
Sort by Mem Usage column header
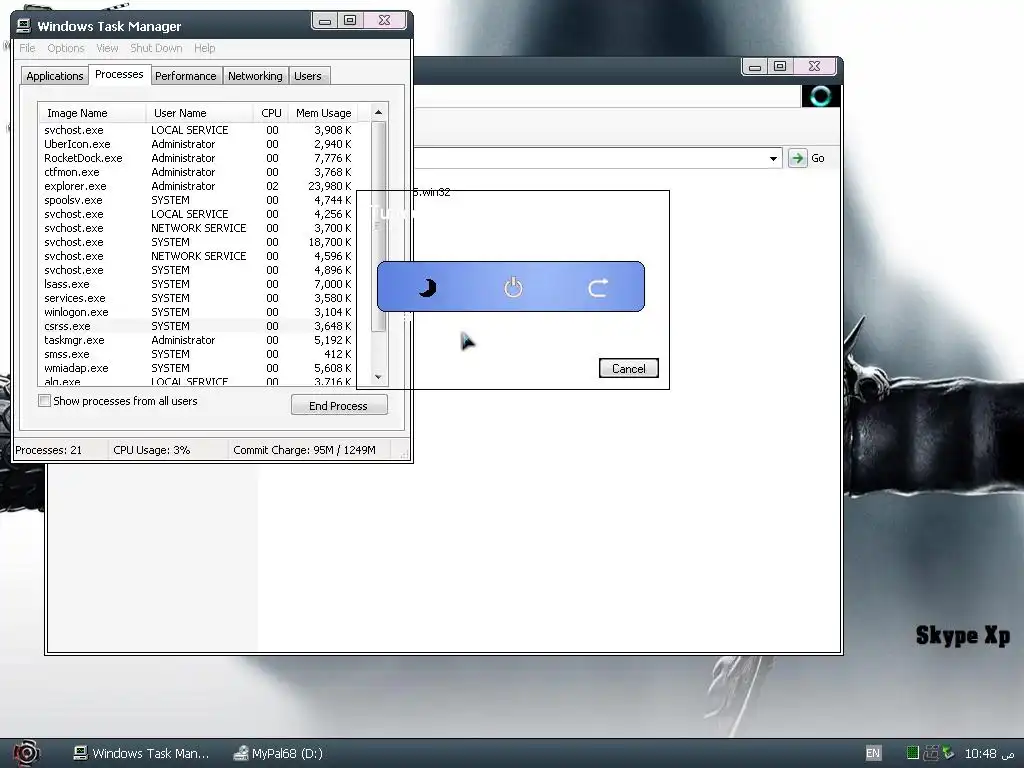point(324,113)
